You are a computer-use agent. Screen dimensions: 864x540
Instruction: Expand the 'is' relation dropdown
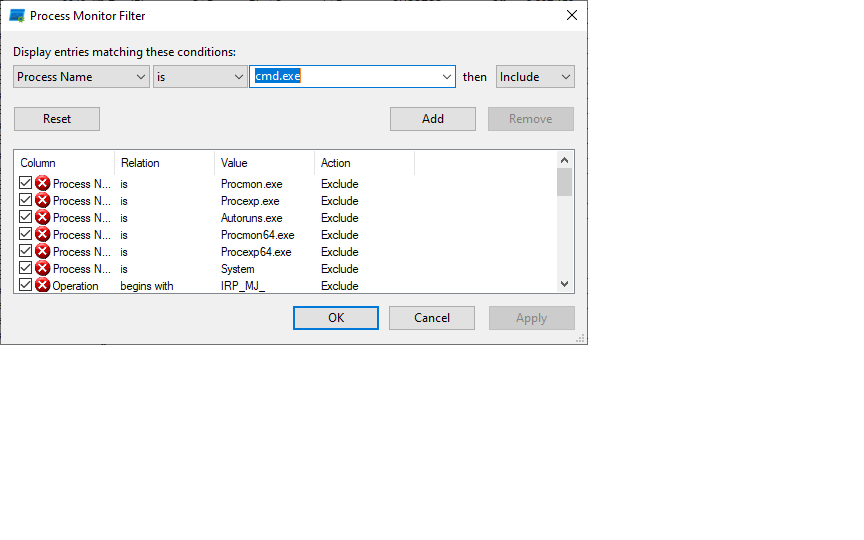(x=200, y=77)
